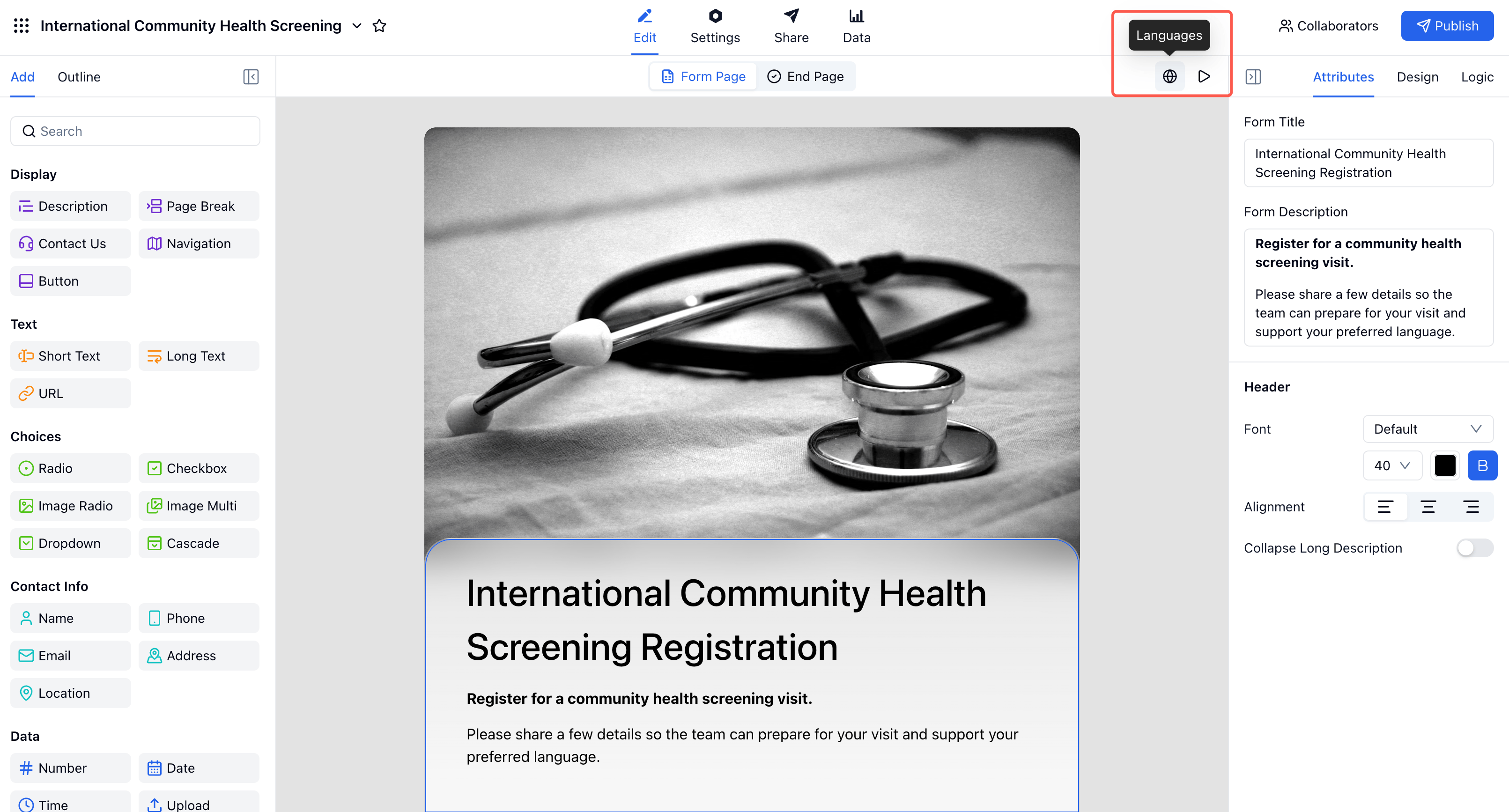
Task: Open the Attributes tab
Action: point(1343,77)
